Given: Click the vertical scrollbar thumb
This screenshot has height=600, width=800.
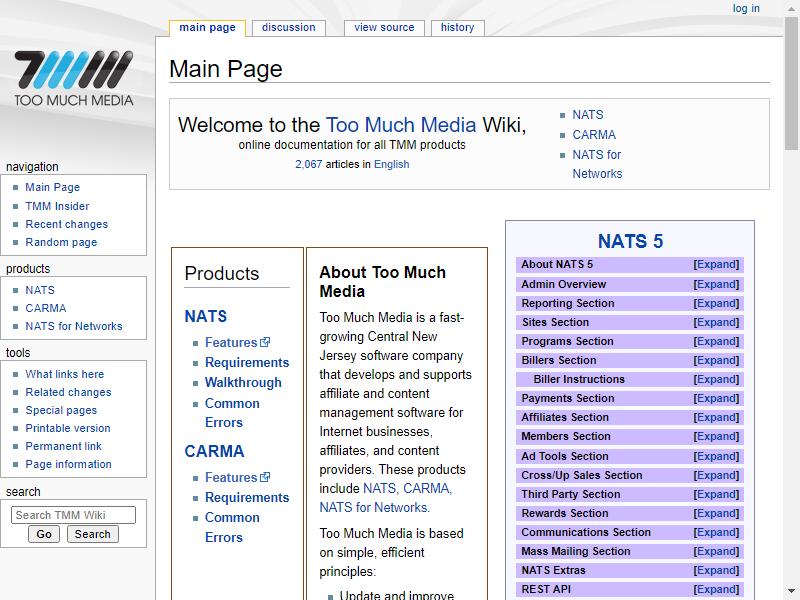Looking at the screenshot, I should [791, 85].
